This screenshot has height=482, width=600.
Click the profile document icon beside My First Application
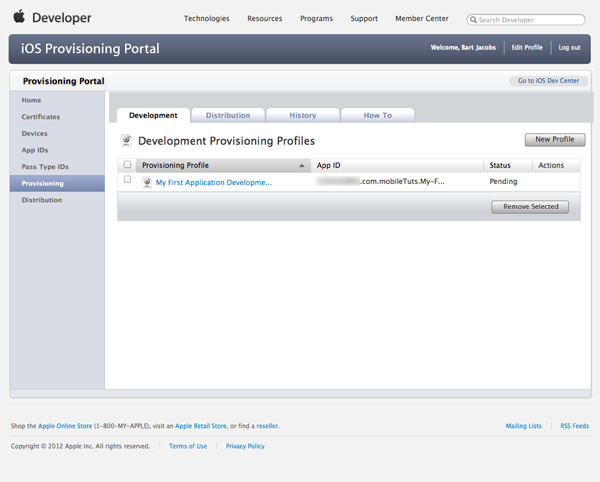point(147,182)
